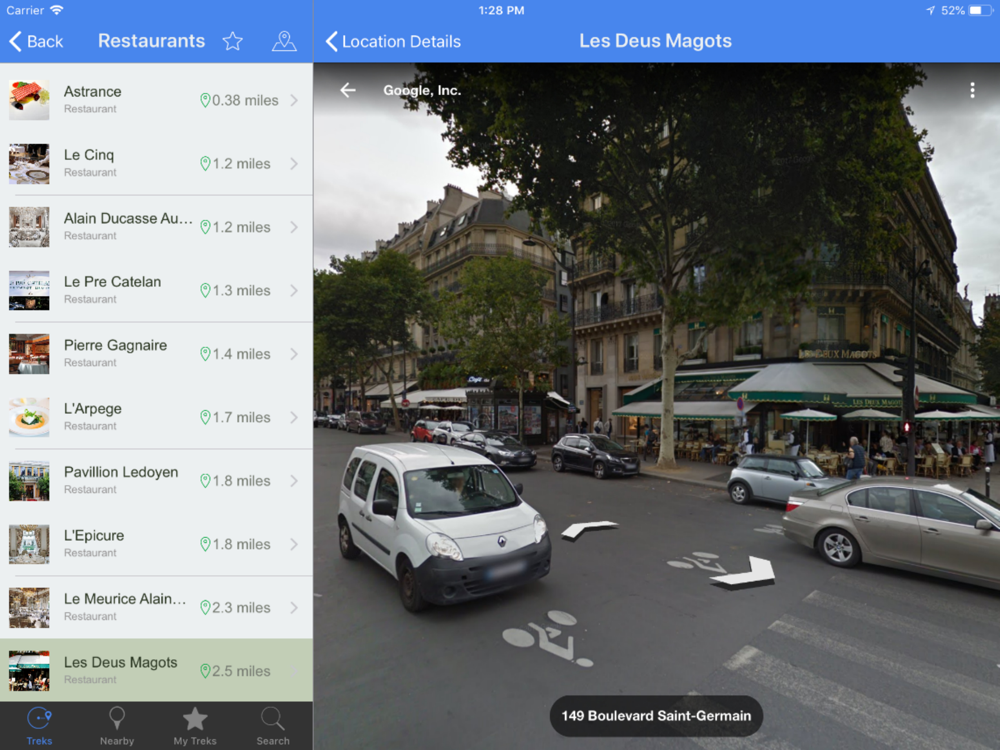
Task: Open the Pavillion Ledoyen thumbnail
Action: [29, 481]
